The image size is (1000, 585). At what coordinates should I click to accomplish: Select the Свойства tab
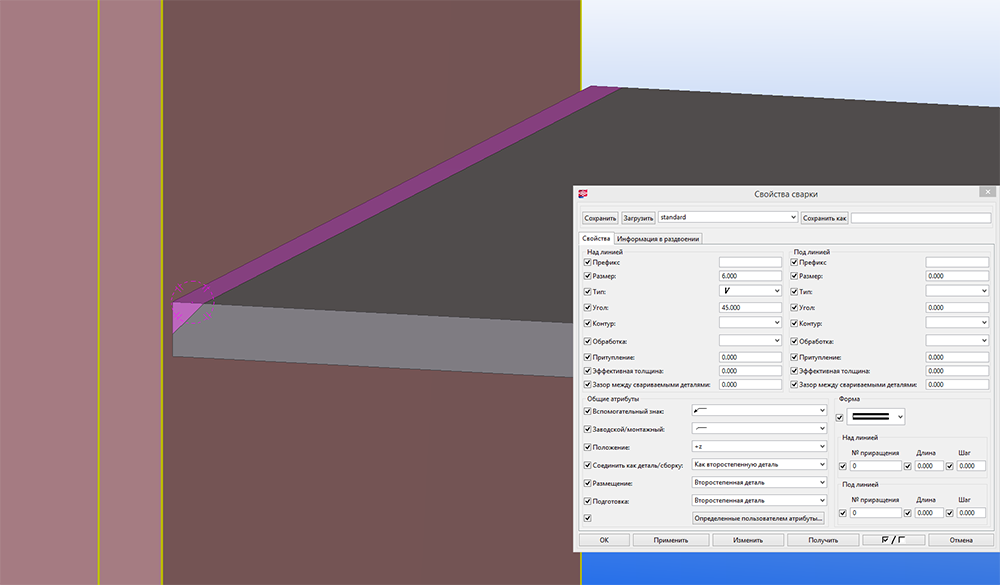(x=596, y=238)
